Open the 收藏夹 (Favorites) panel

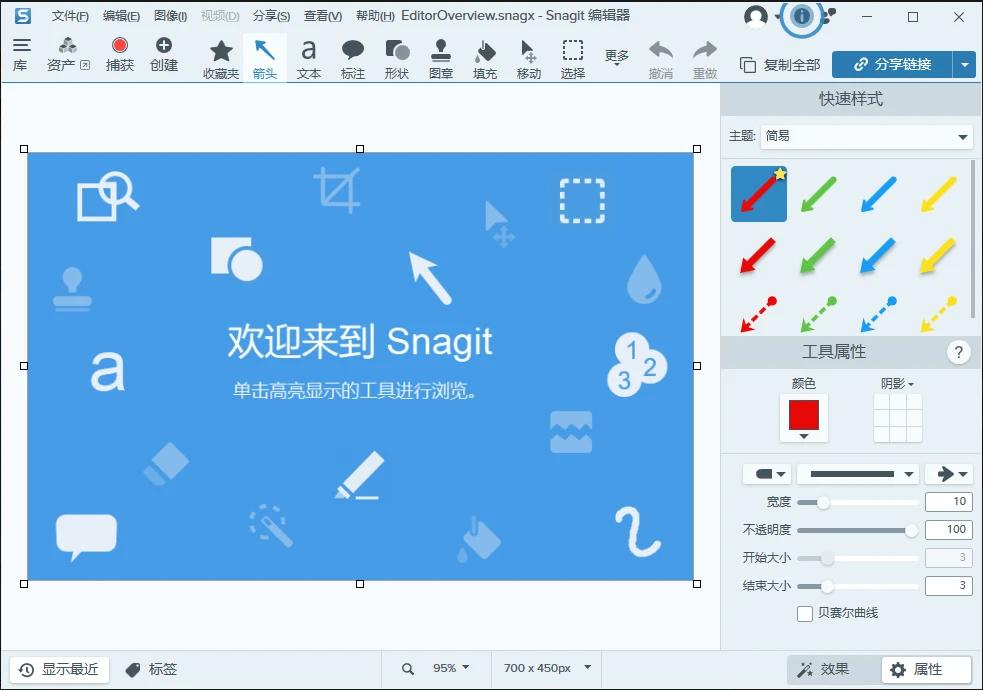(x=220, y=57)
